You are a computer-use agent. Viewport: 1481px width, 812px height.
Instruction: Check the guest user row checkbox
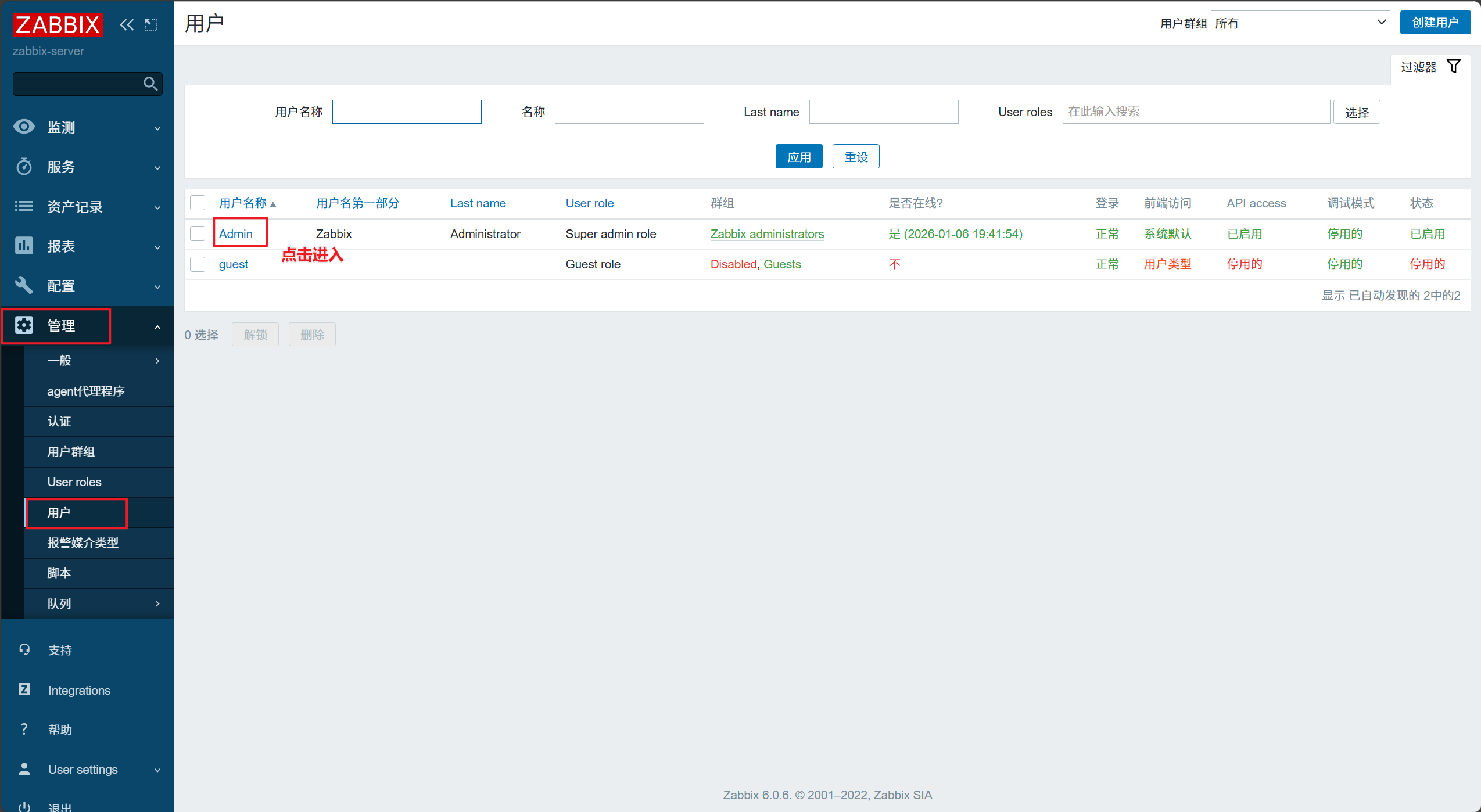[x=198, y=264]
